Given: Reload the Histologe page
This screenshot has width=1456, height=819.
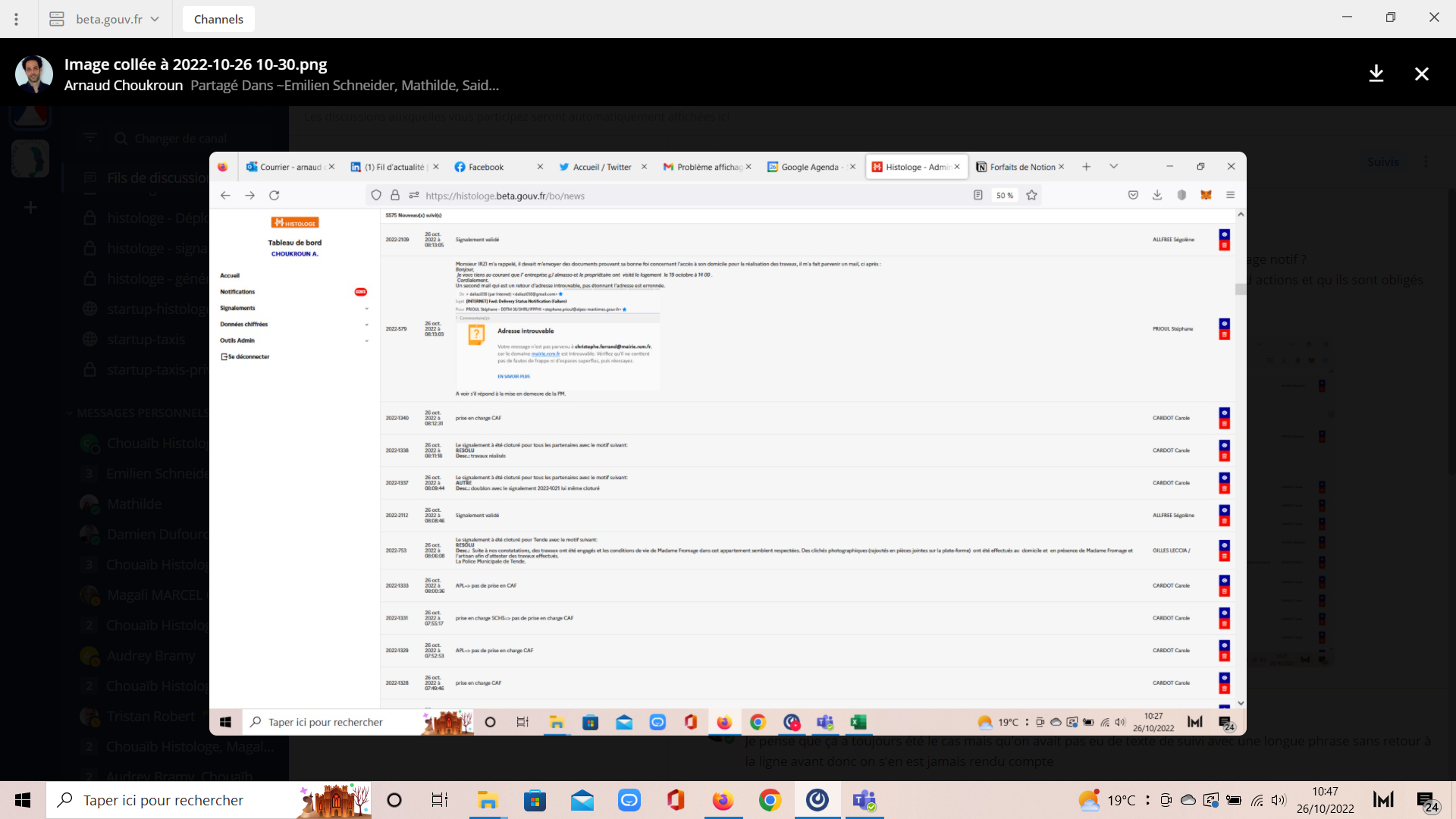Looking at the screenshot, I should coord(274,195).
